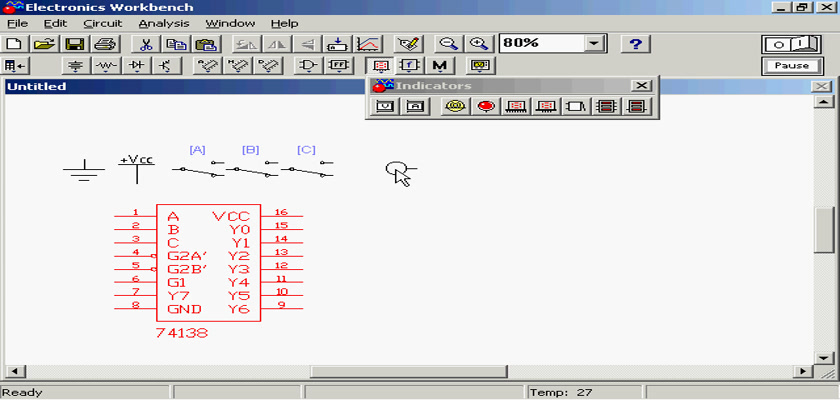Click the Create Subcircuit icon

click(x=338, y=44)
